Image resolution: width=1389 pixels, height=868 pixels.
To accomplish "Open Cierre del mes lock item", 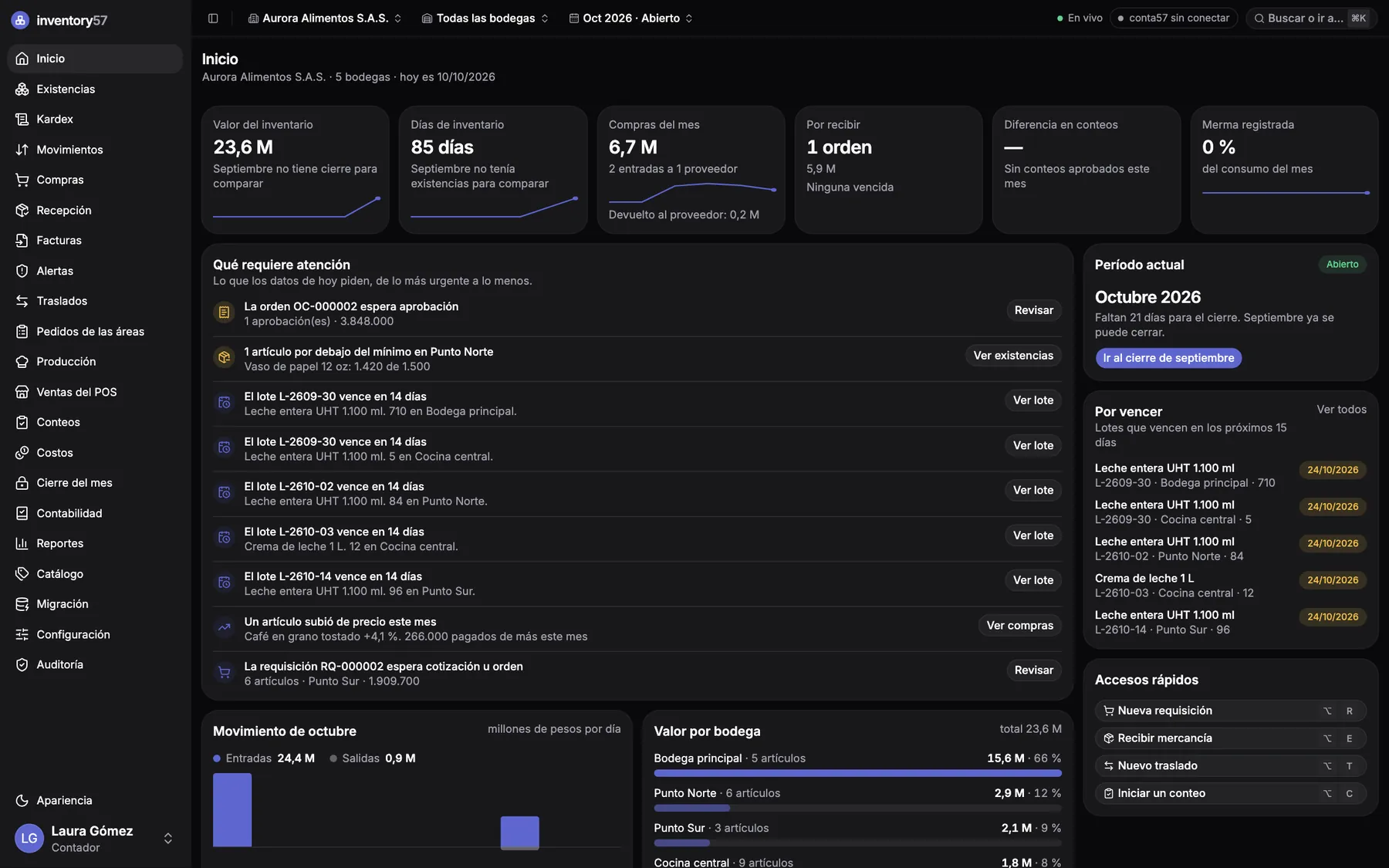I will click(95, 482).
